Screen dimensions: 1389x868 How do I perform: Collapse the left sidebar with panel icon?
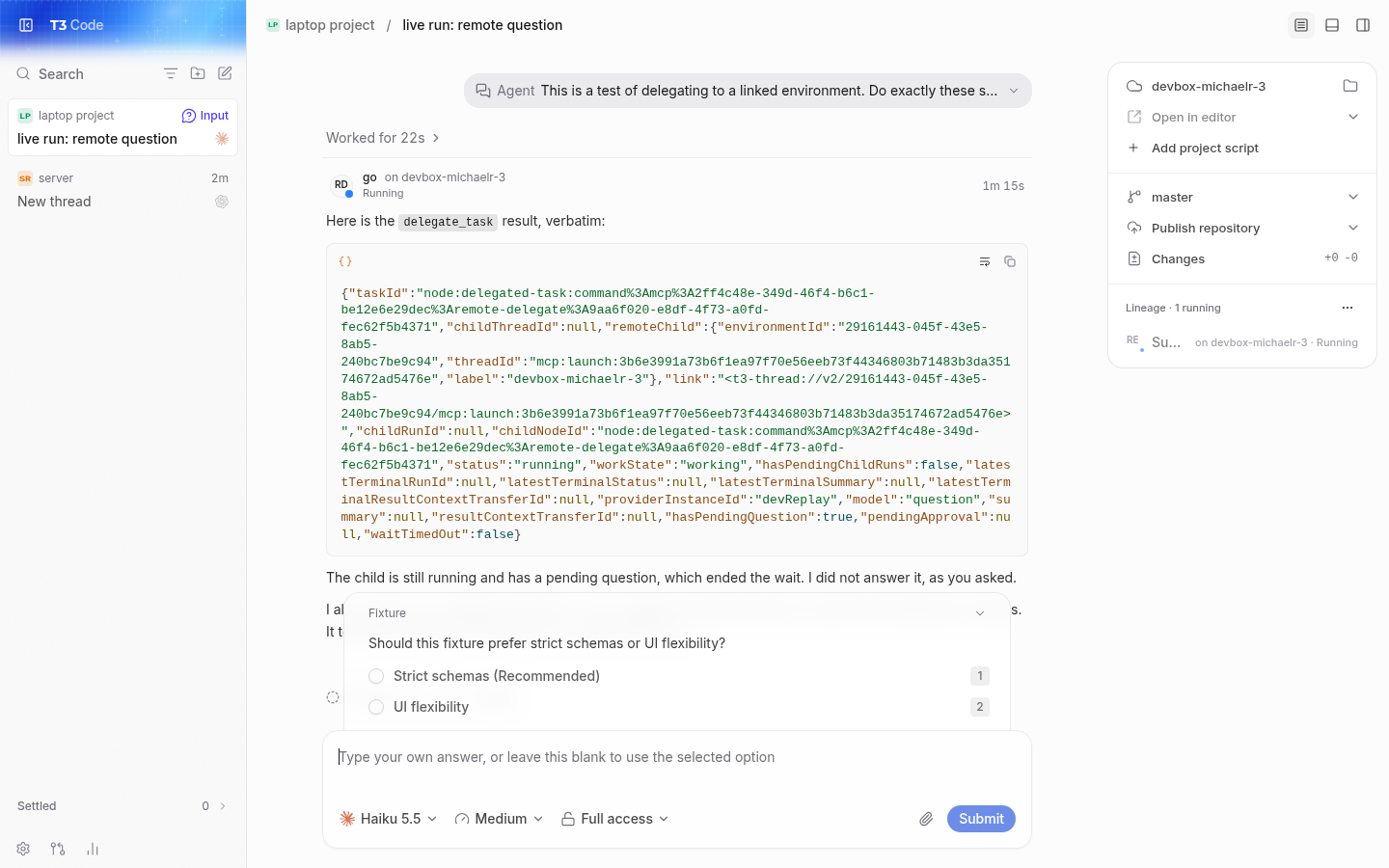tap(26, 25)
